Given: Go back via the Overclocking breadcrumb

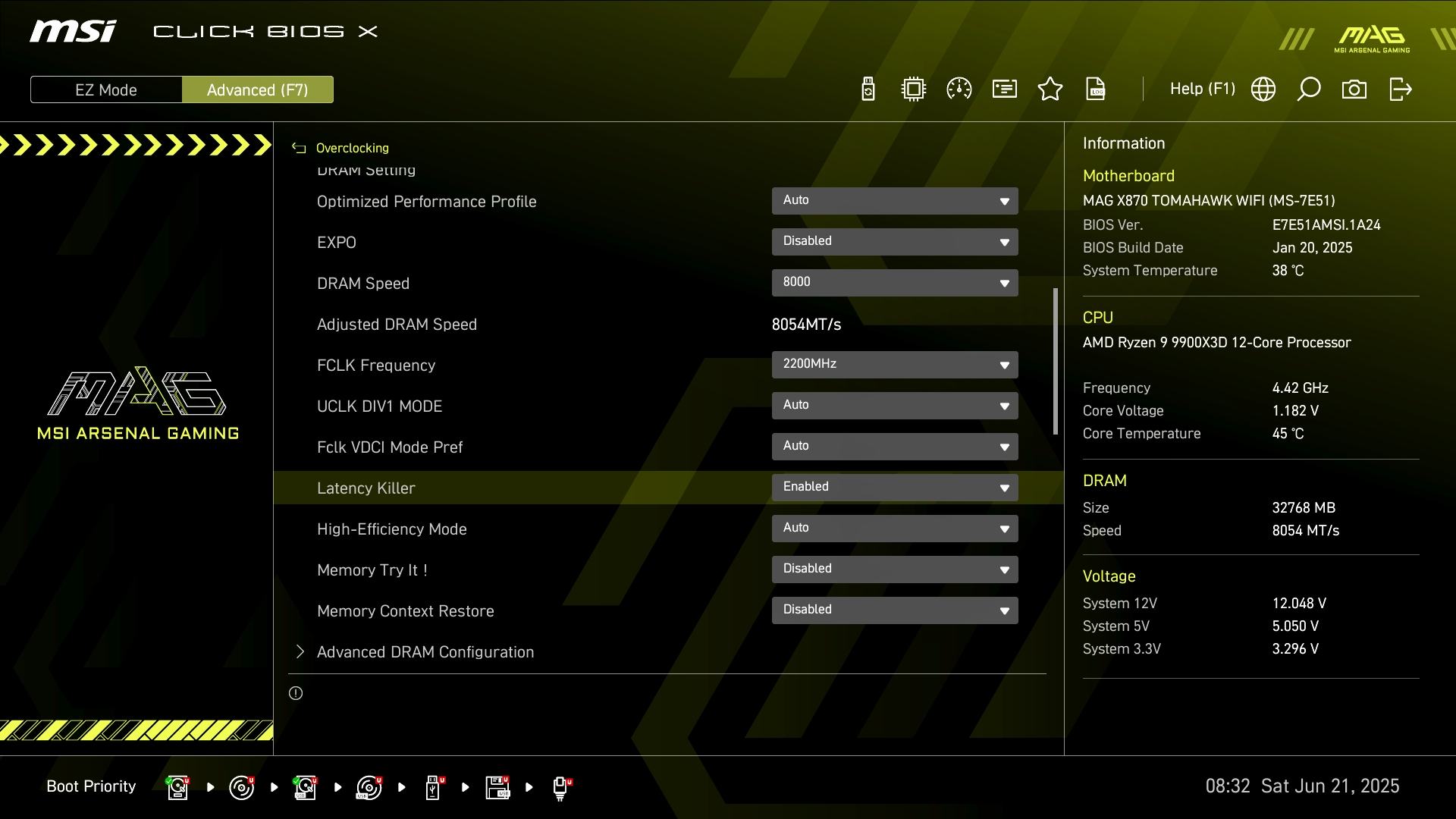Looking at the screenshot, I should pos(351,148).
